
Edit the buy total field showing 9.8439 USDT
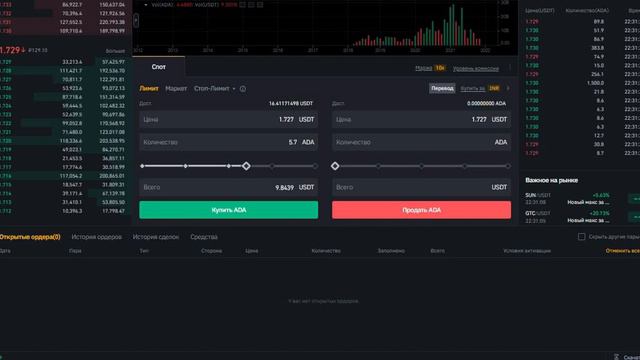229,187
